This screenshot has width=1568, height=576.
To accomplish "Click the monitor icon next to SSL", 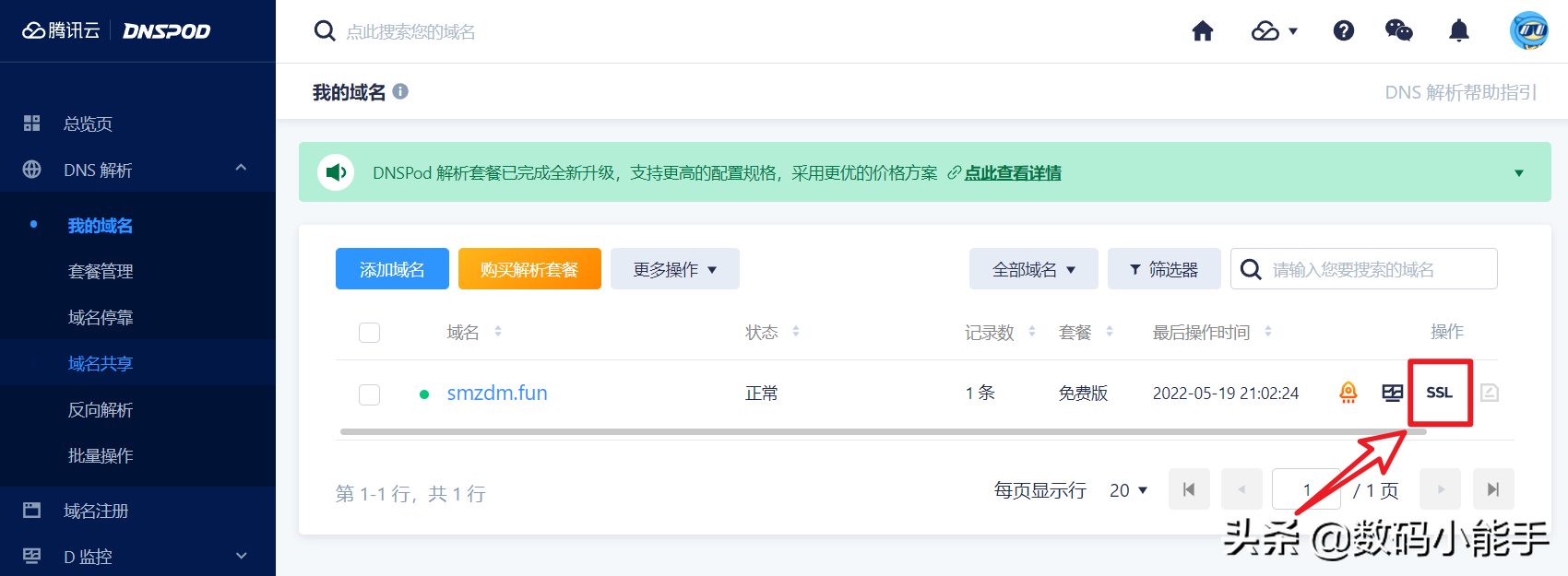I will coord(1393,393).
